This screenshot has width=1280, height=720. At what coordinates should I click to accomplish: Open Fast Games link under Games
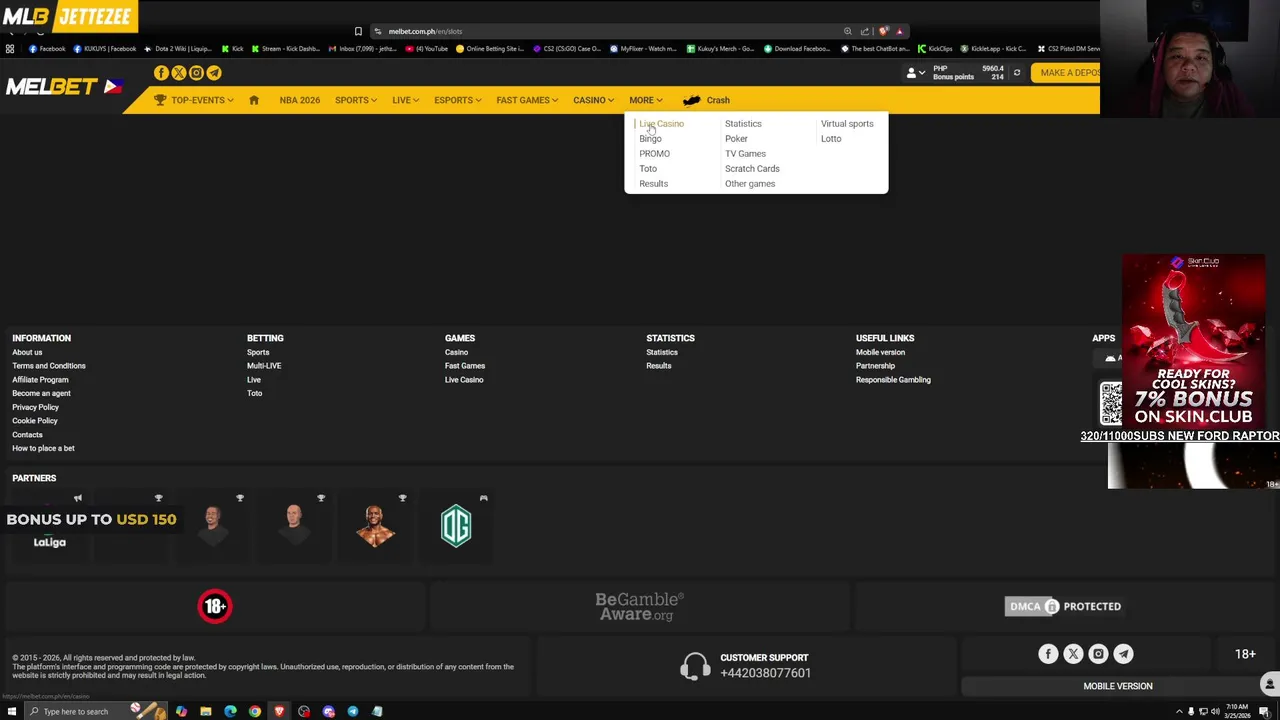[465, 366]
